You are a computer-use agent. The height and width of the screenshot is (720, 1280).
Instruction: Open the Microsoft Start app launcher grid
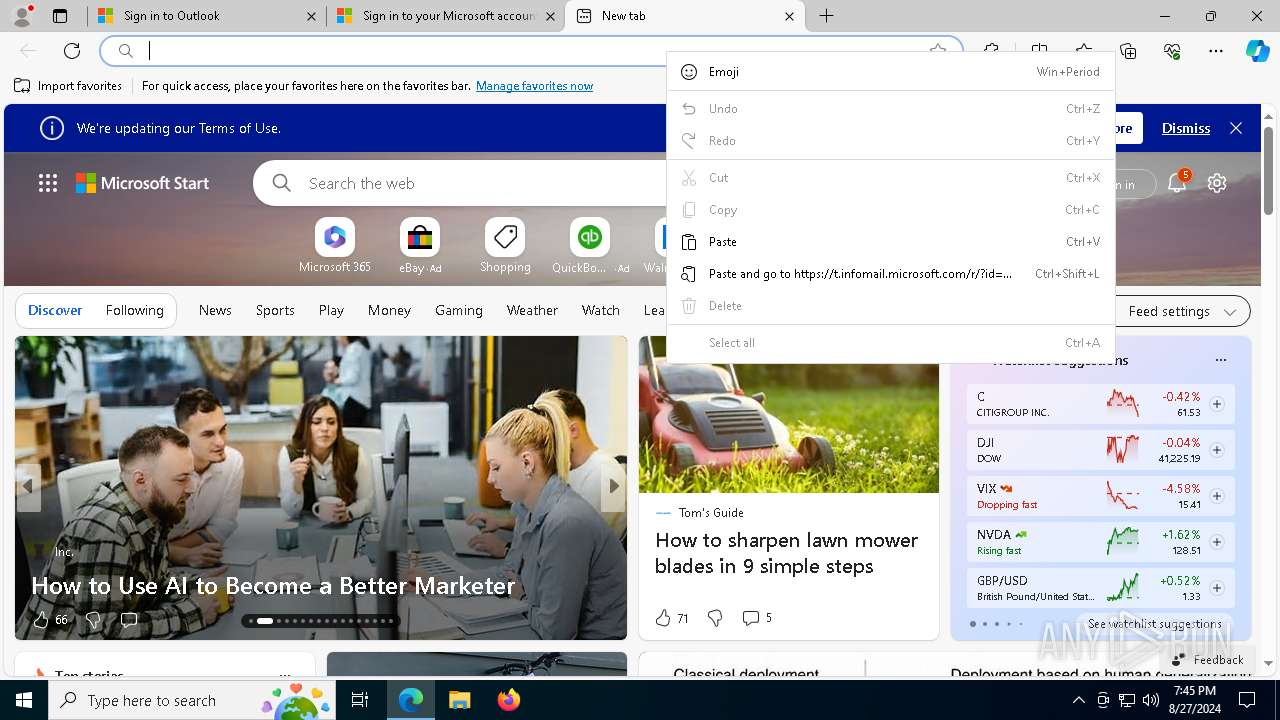[48, 183]
